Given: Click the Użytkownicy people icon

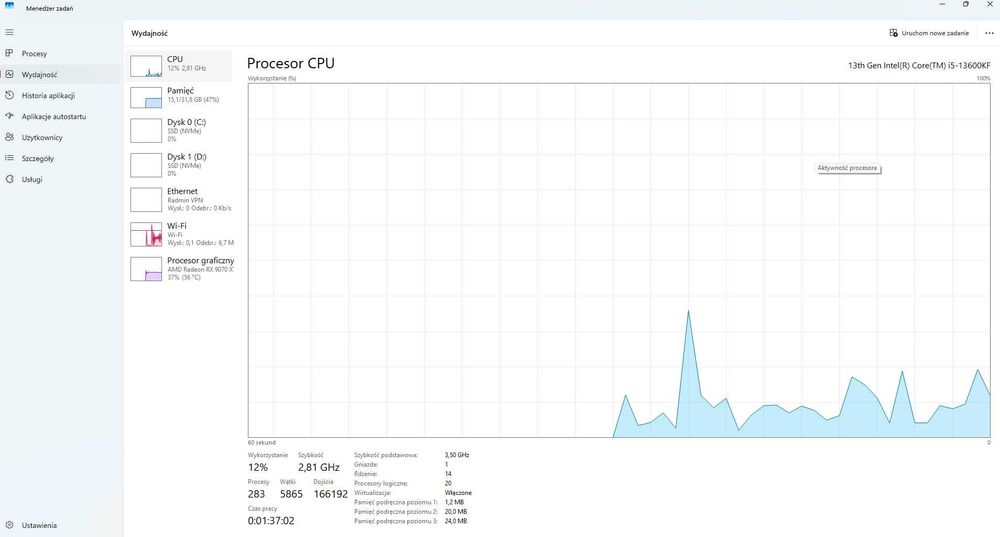Looking at the screenshot, I should [10, 137].
